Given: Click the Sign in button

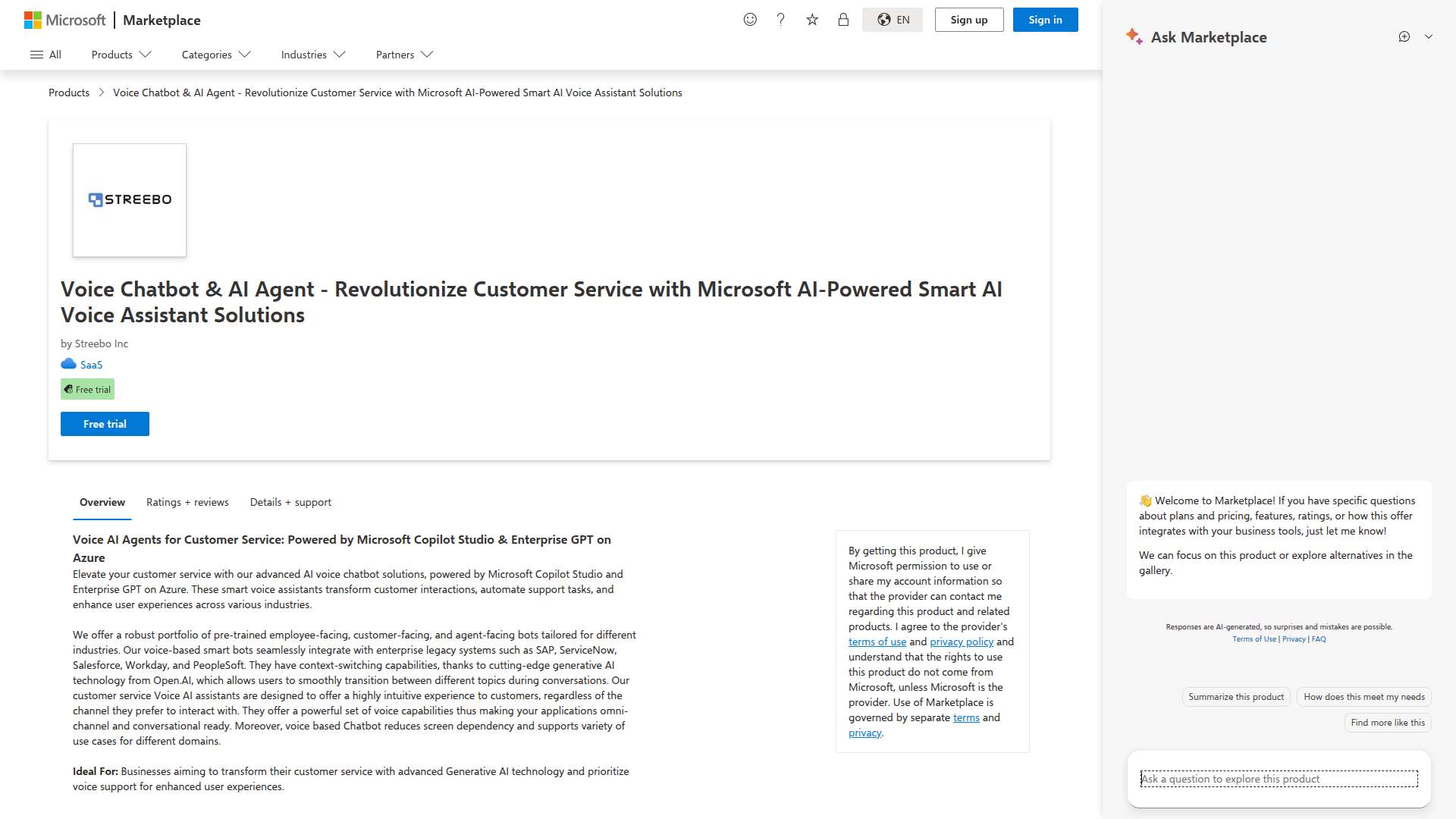Looking at the screenshot, I should pos(1045,20).
